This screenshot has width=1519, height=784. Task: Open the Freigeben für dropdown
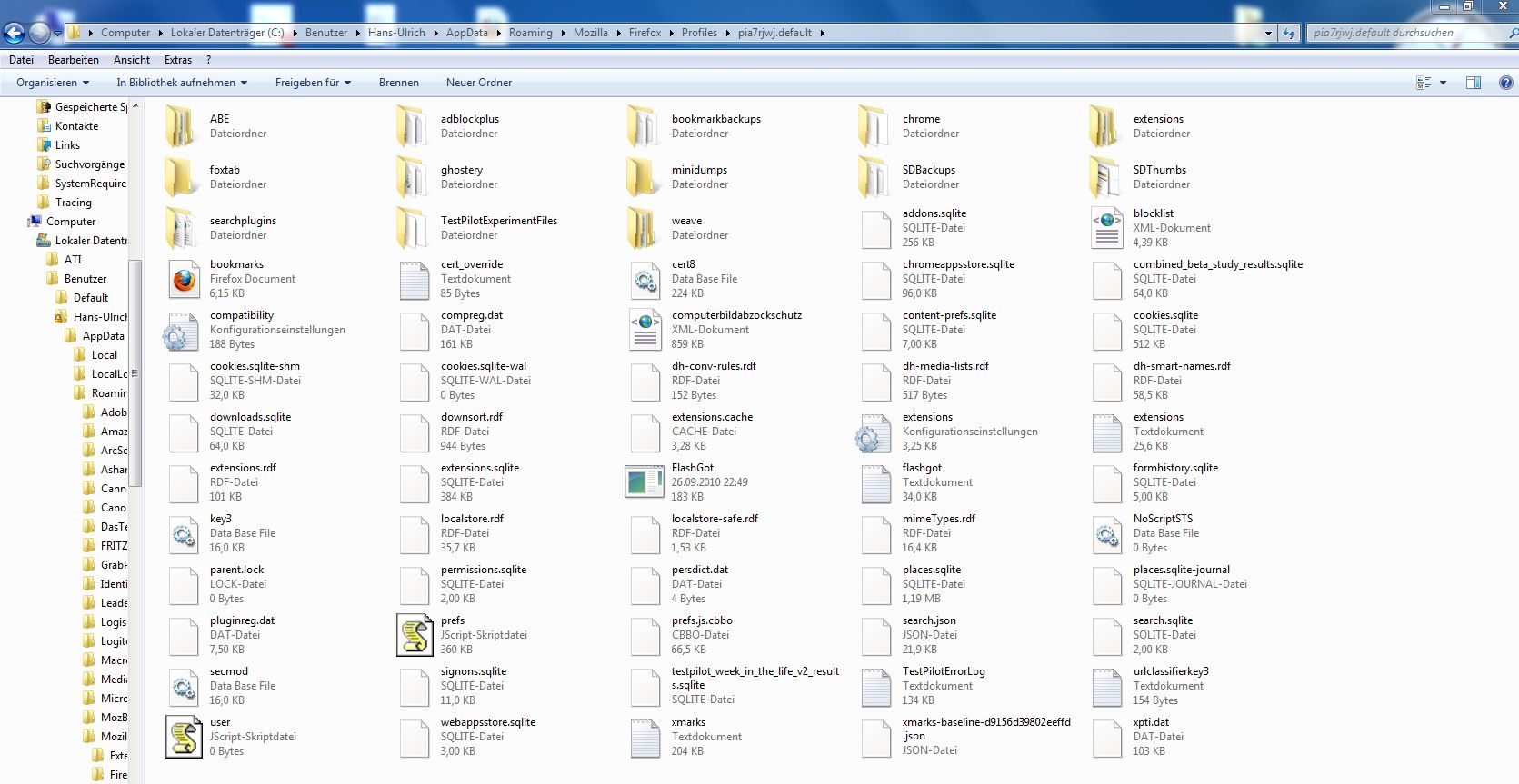click(313, 83)
